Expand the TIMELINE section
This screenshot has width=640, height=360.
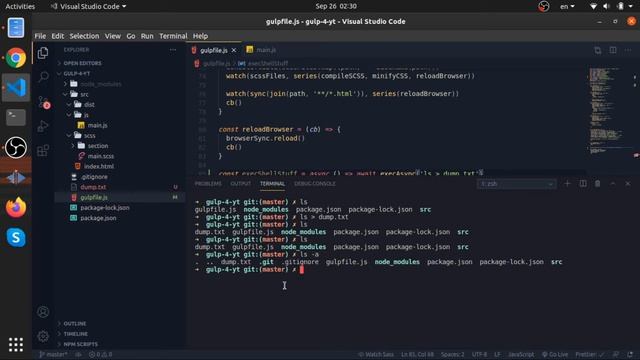76,334
